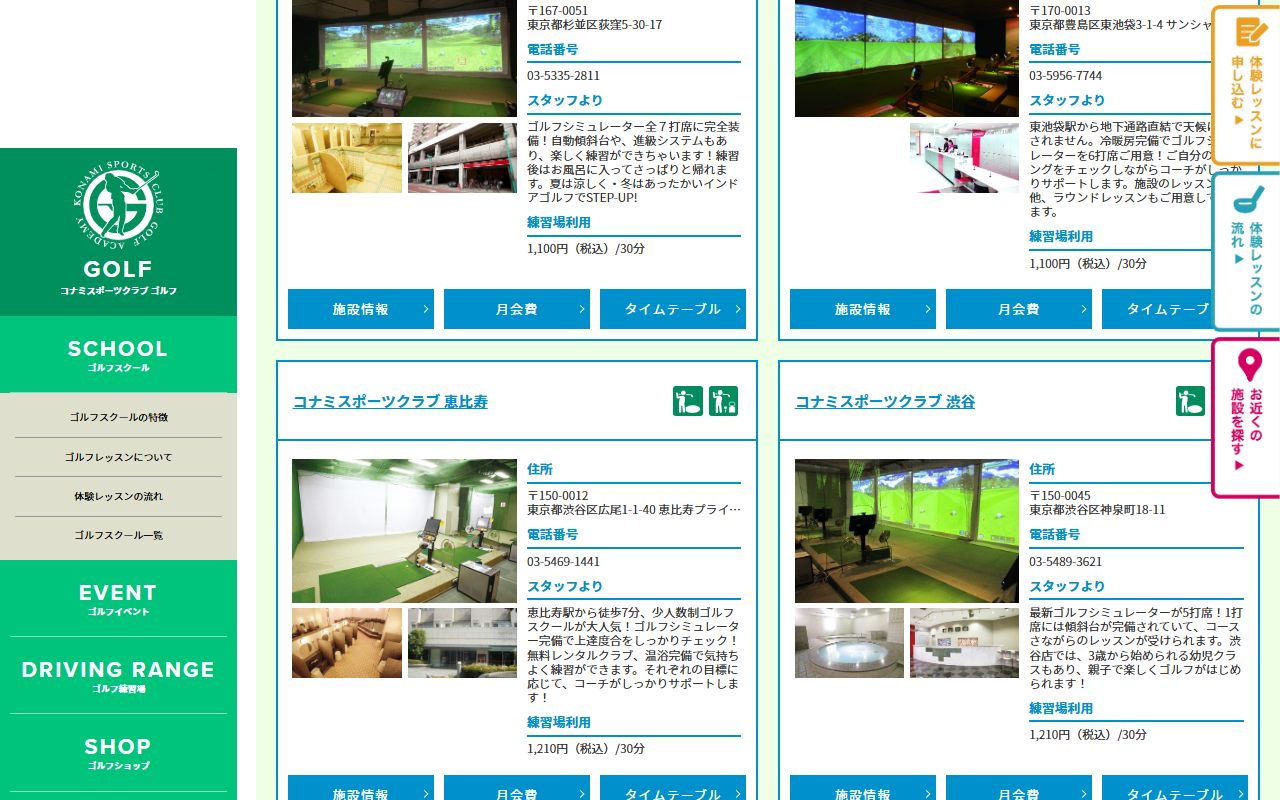
Task: Open the teal golf-club 体験レッスンの流れ side tab
Action: [1246, 252]
